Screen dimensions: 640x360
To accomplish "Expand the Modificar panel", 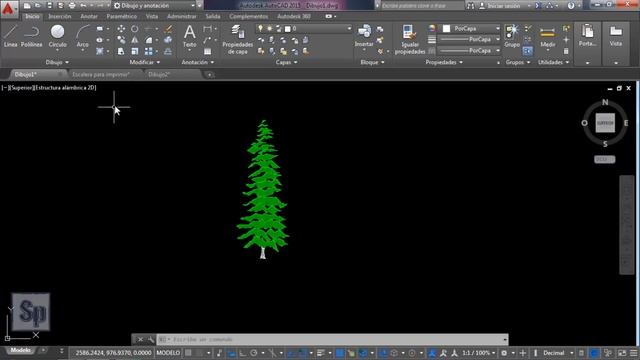I will (144, 62).
